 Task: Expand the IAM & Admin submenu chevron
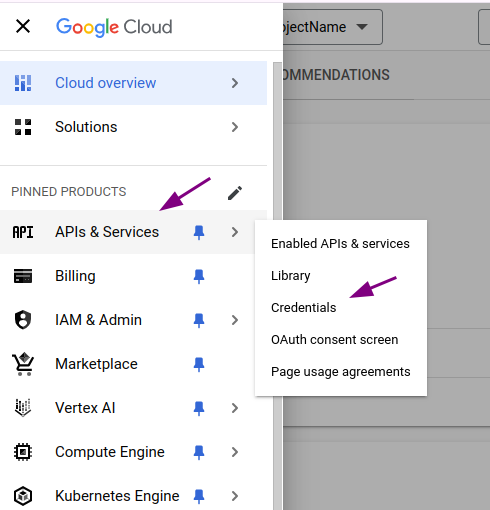[x=235, y=320]
